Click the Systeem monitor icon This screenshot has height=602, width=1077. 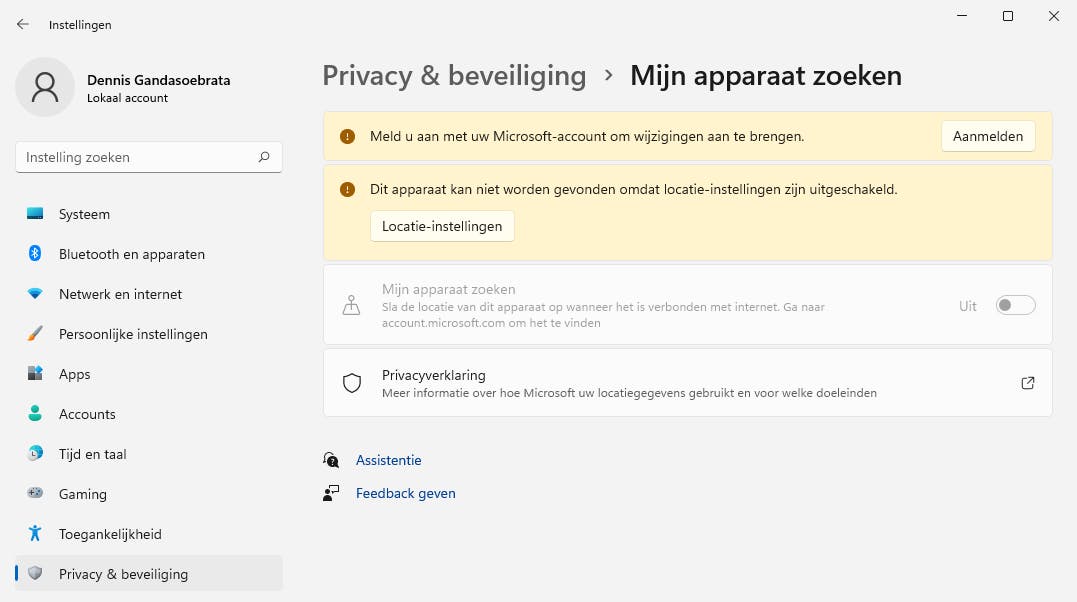click(x=35, y=214)
